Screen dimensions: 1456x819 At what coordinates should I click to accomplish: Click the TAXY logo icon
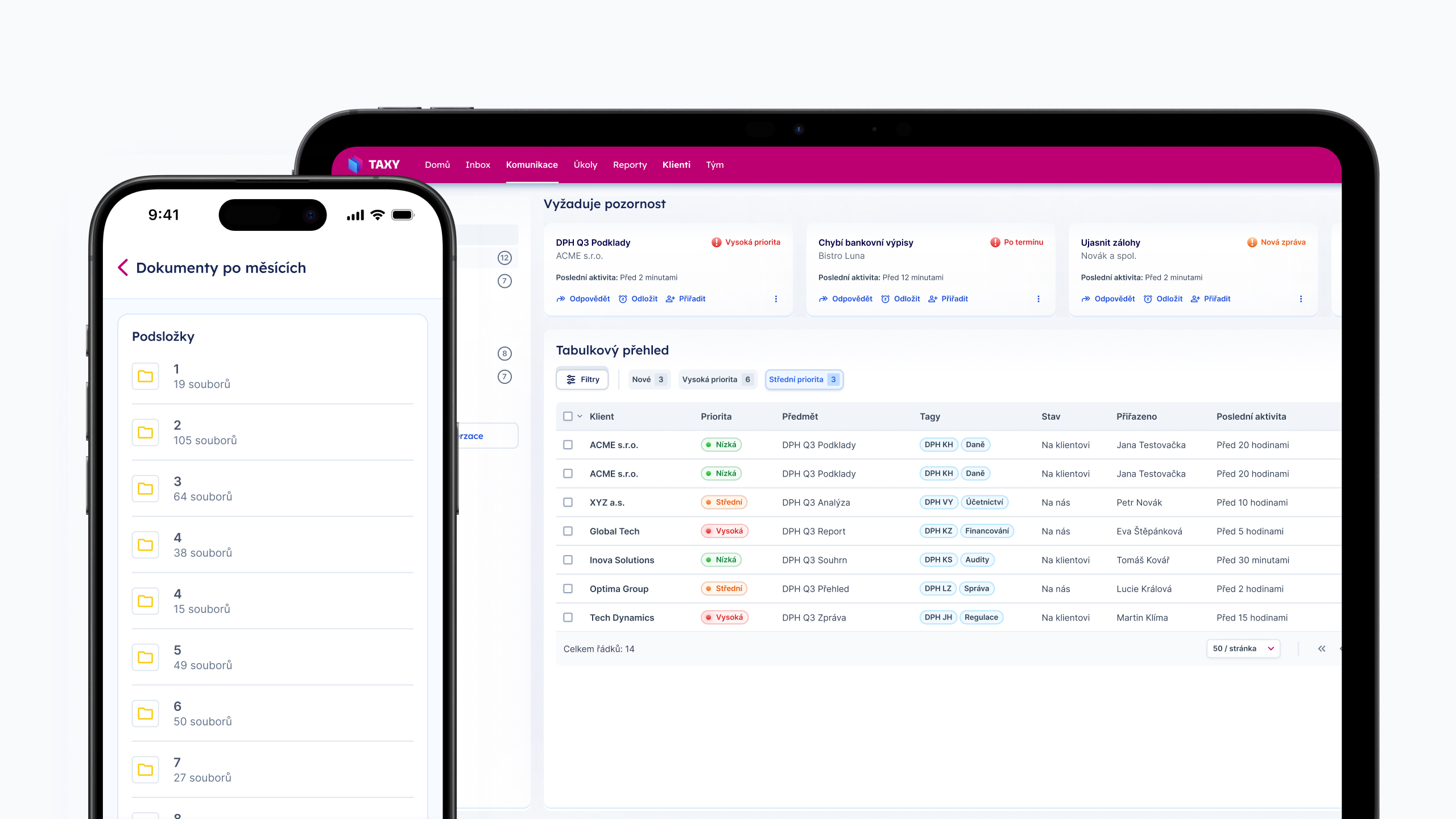pos(355,164)
